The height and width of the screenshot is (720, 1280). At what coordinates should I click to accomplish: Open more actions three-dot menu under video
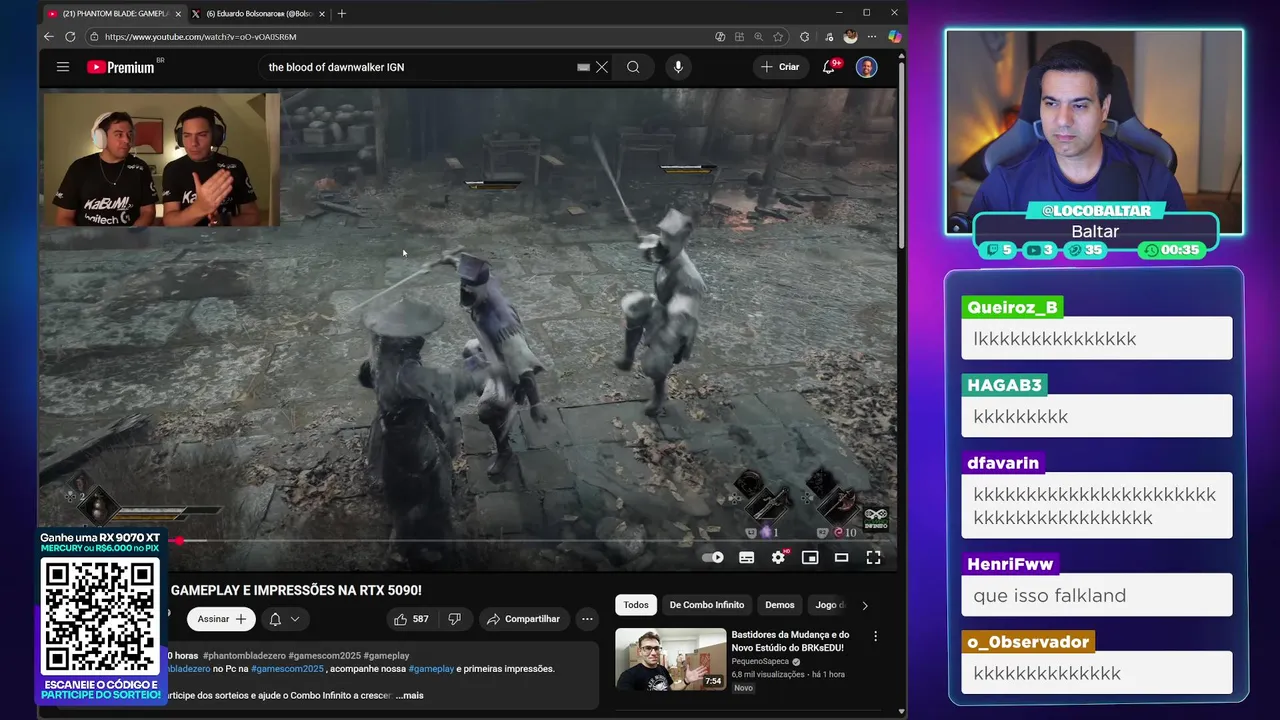click(587, 619)
